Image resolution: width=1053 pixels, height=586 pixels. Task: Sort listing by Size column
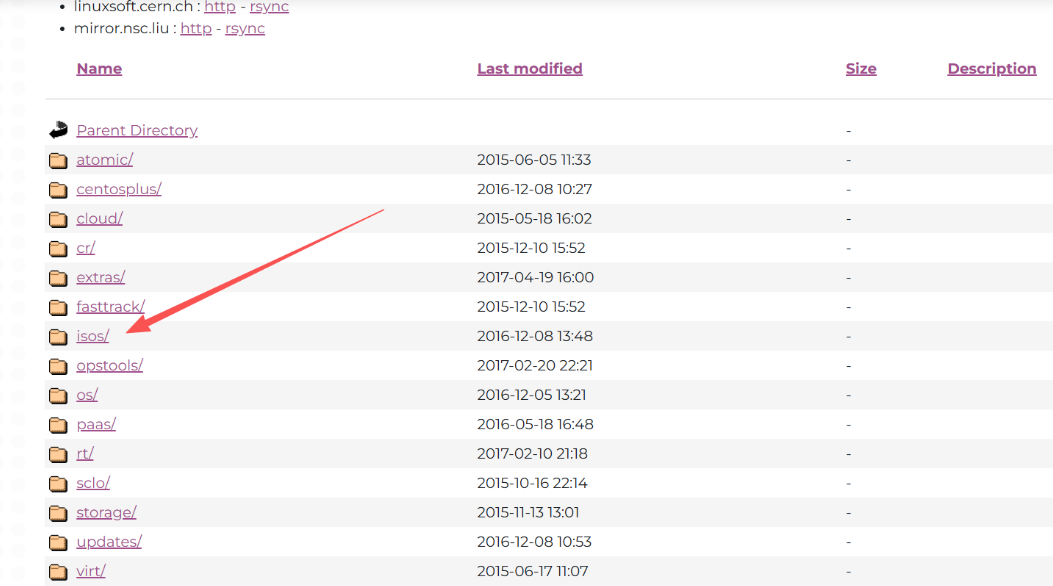click(861, 68)
